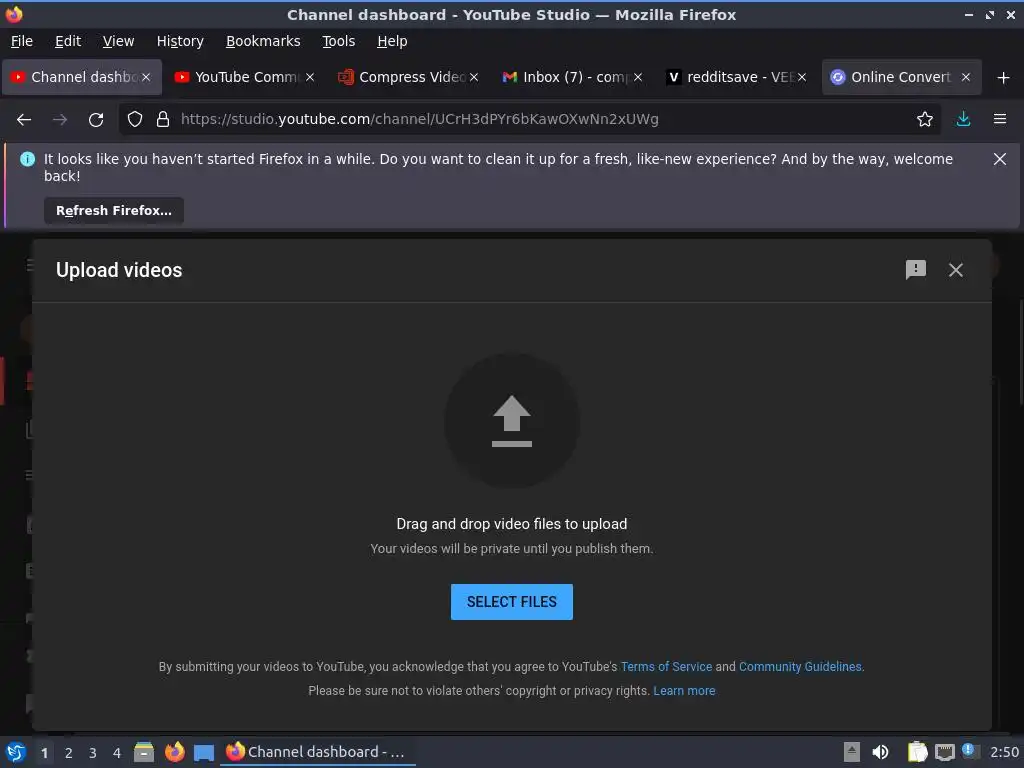Image resolution: width=1024 pixels, height=768 pixels.
Task: Switch to workspace 3
Action: point(93,753)
